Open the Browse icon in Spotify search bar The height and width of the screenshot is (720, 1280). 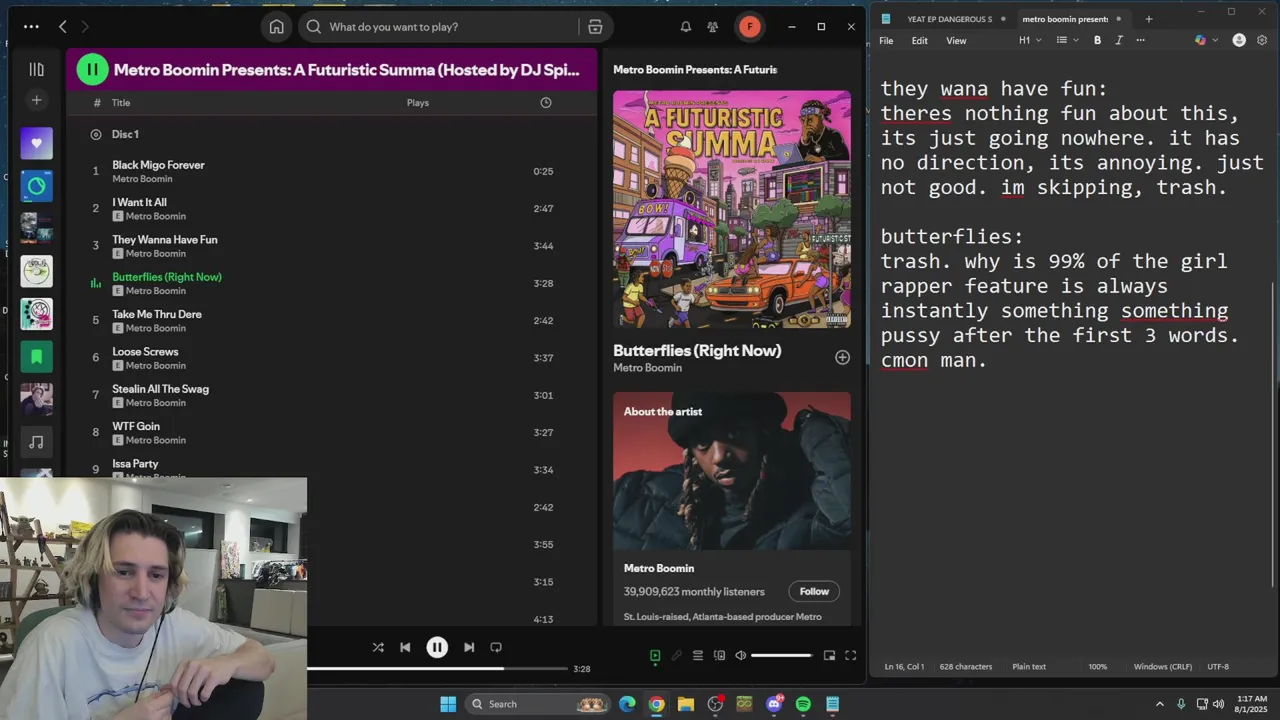tap(595, 27)
